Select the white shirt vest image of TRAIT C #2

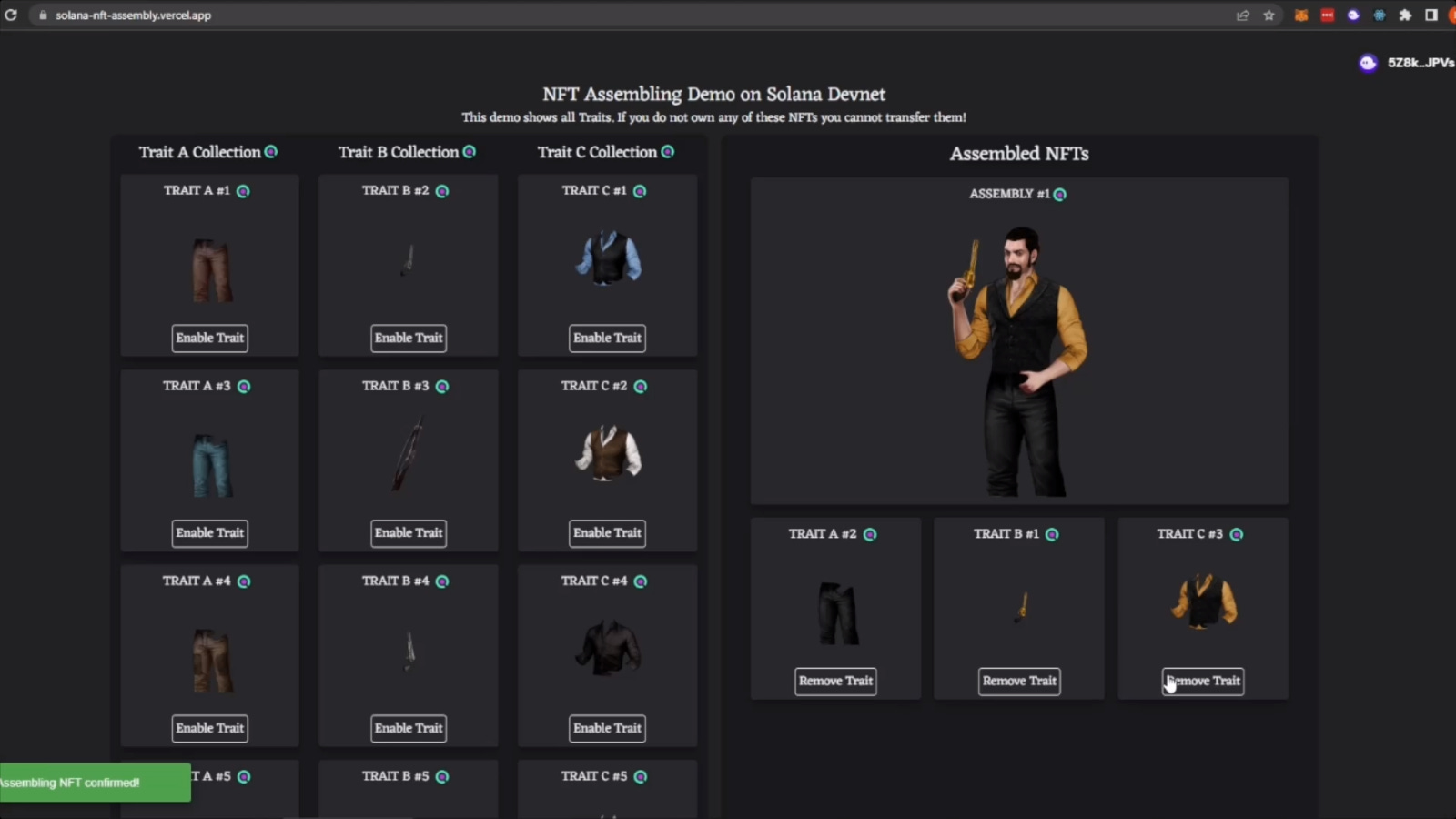click(609, 452)
